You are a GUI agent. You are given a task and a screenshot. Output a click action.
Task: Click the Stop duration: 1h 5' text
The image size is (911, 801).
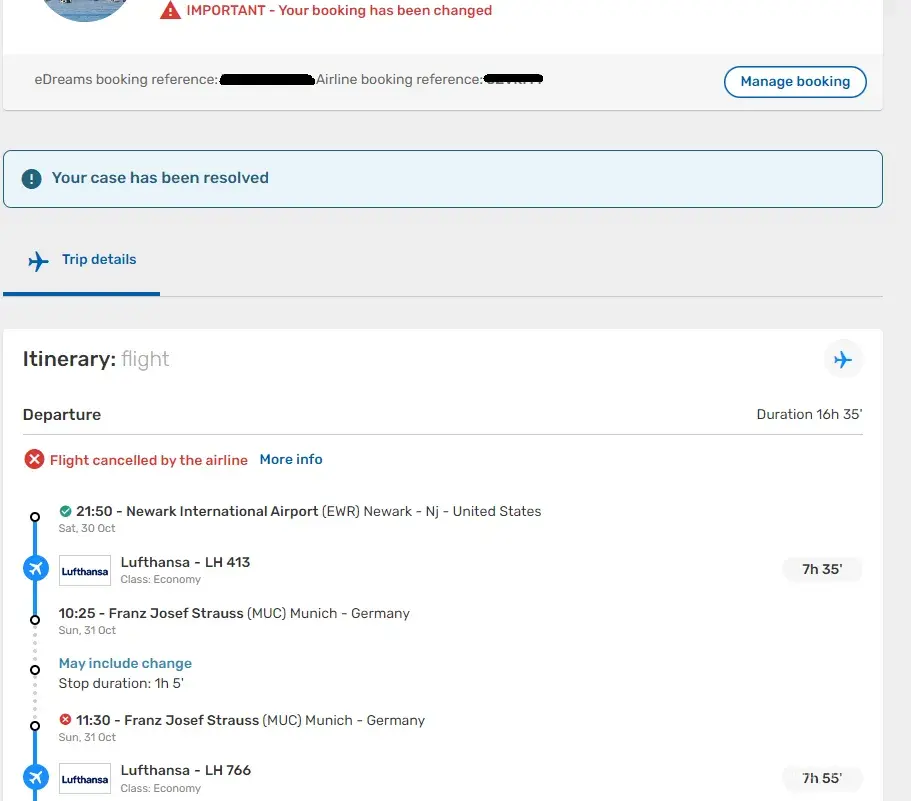coord(121,683)
